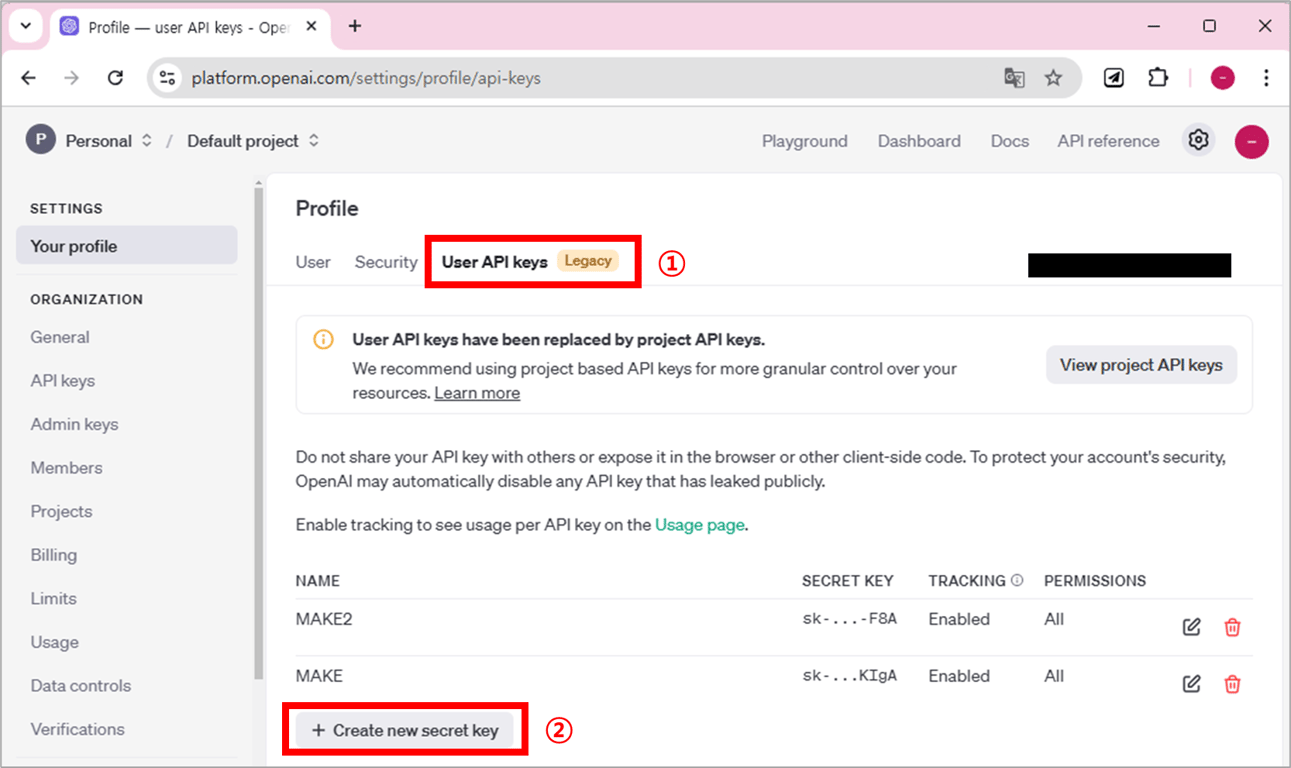Click the MAKE key name

(x=319, y=676)
